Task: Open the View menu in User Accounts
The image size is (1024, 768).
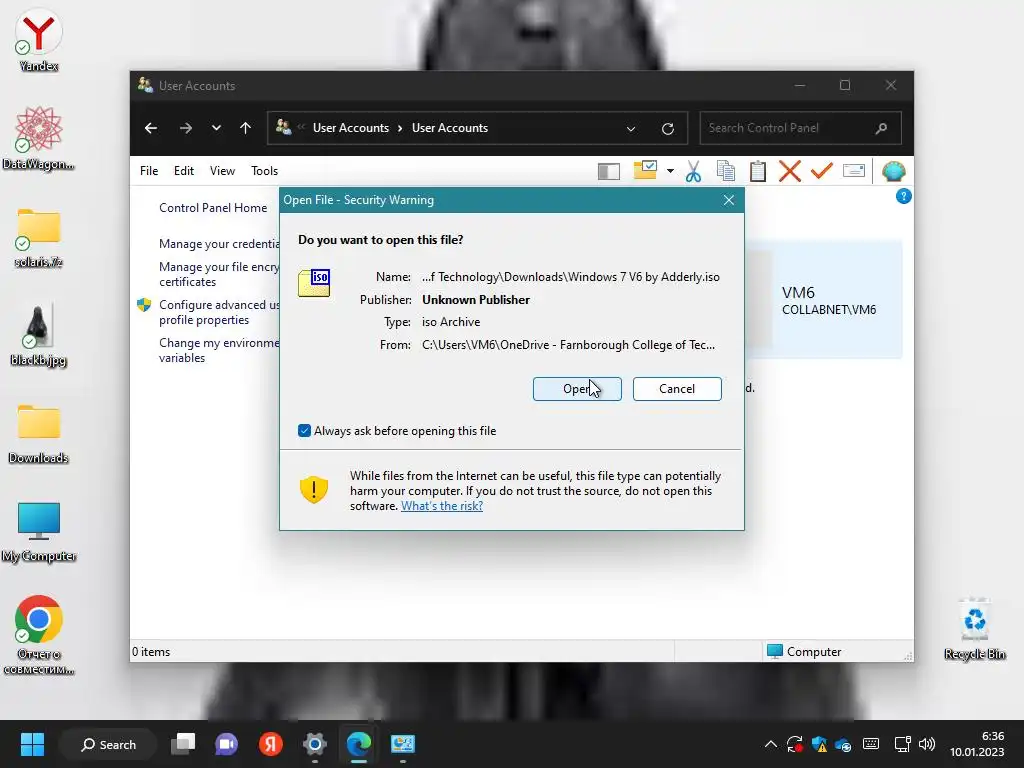Action: click(x=222, y=170)
